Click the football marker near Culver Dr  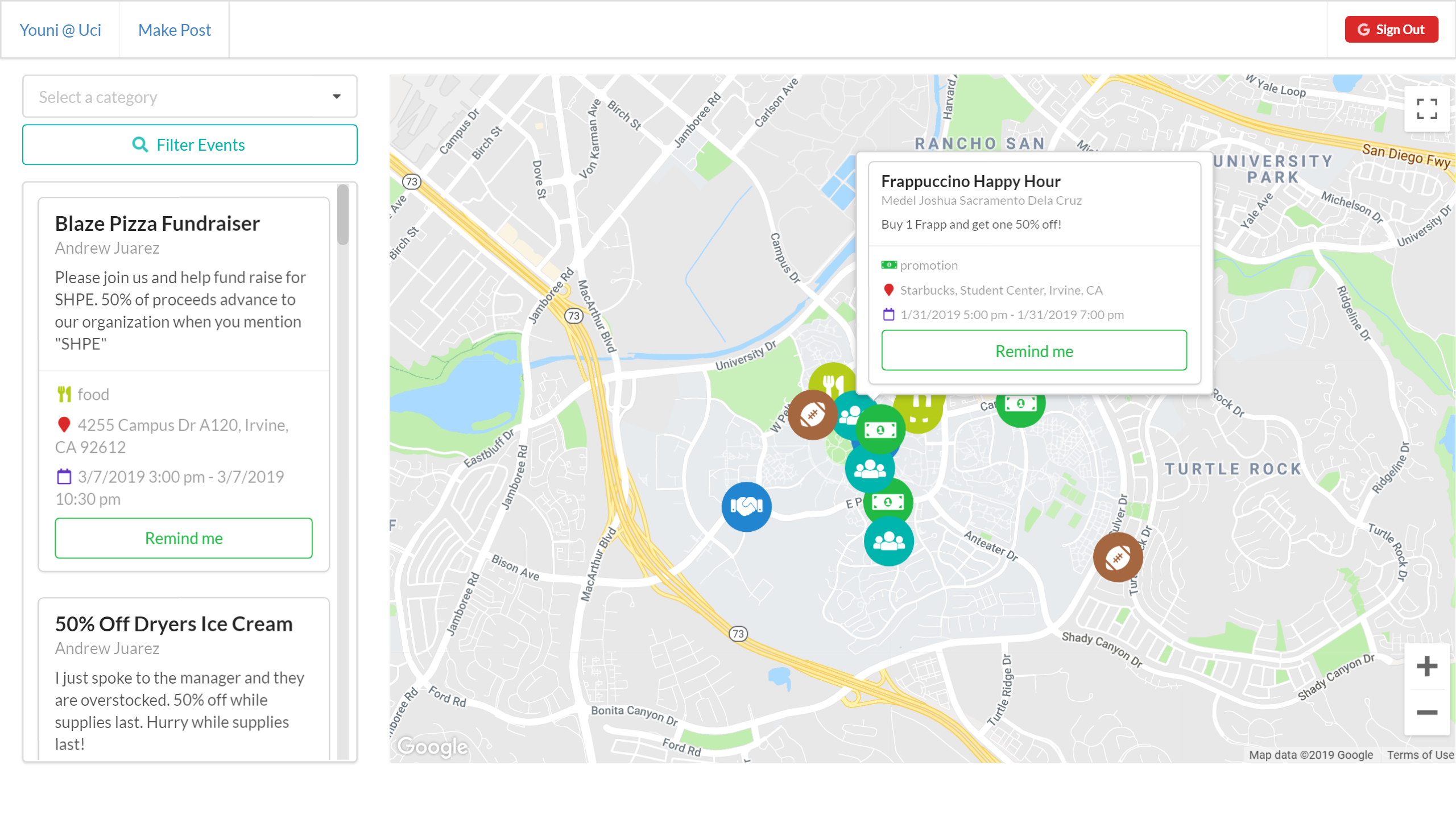[x=1118, y=557]
